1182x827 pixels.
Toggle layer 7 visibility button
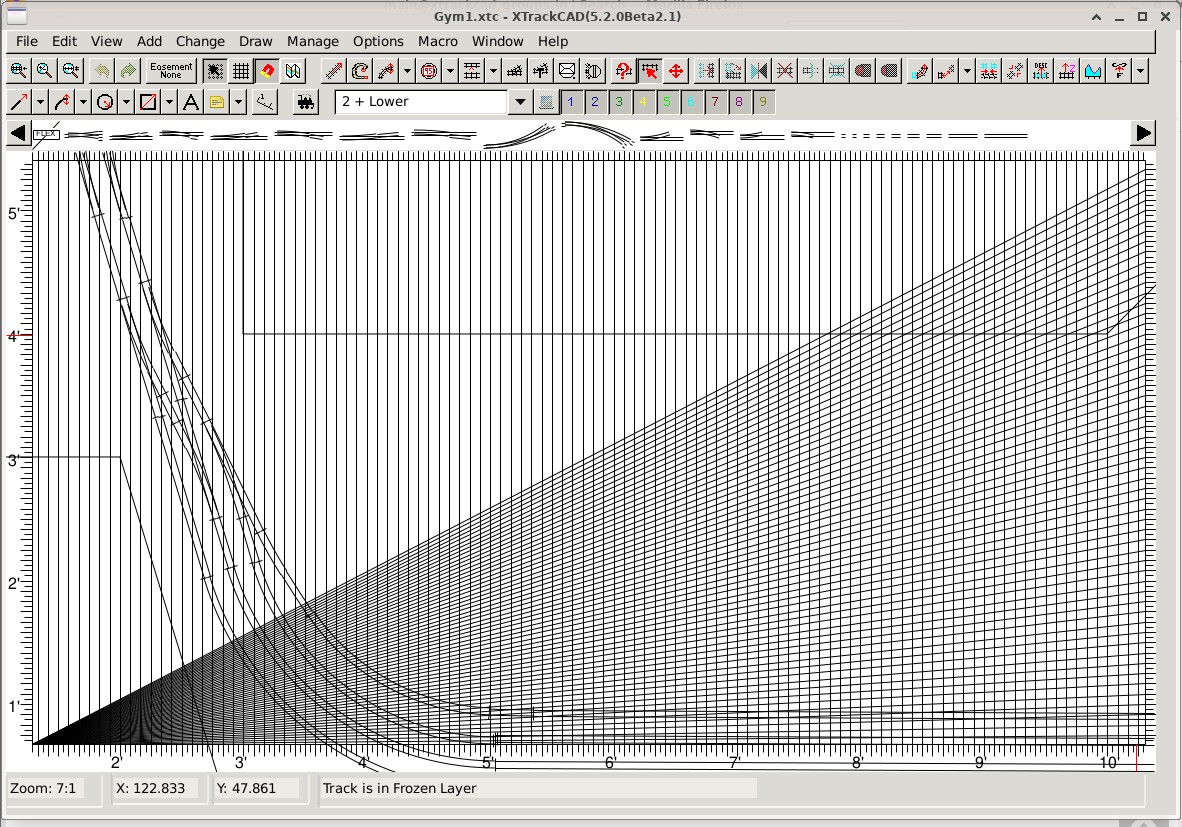[715, 102]
